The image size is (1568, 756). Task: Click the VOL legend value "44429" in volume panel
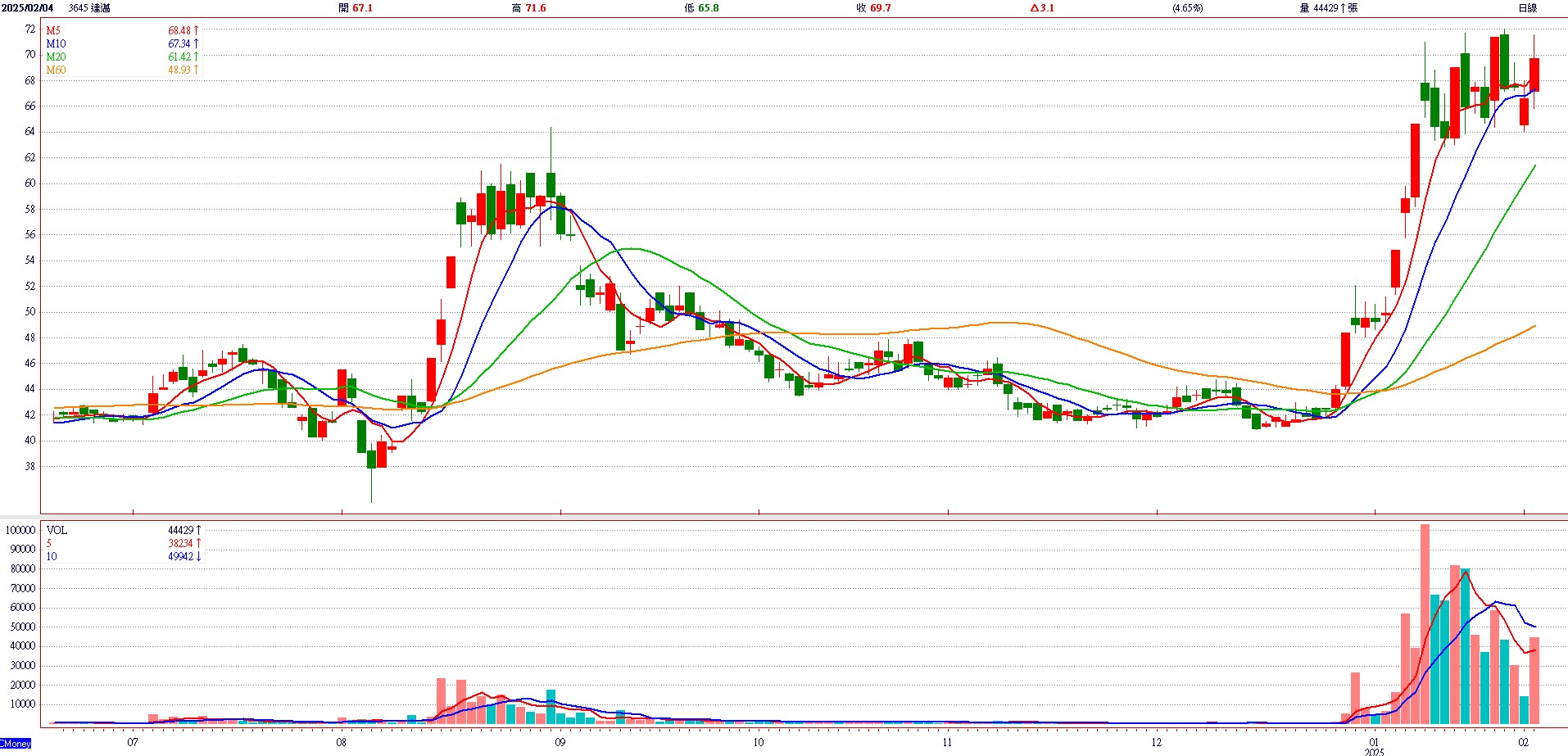click(181, 531)
